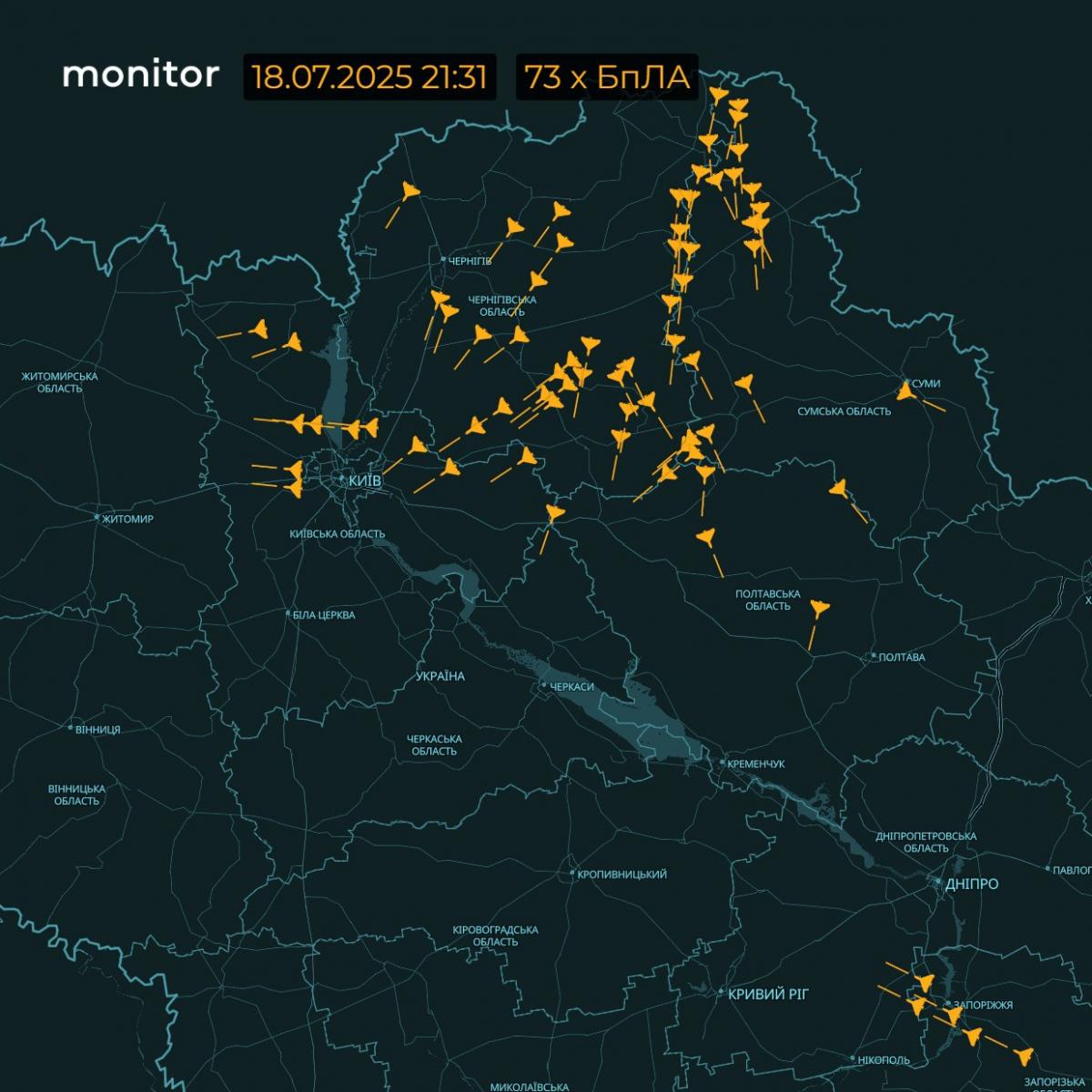Click the Україна country label
The height and width of the screenshot is (1092, 1092).
(440, 676)
